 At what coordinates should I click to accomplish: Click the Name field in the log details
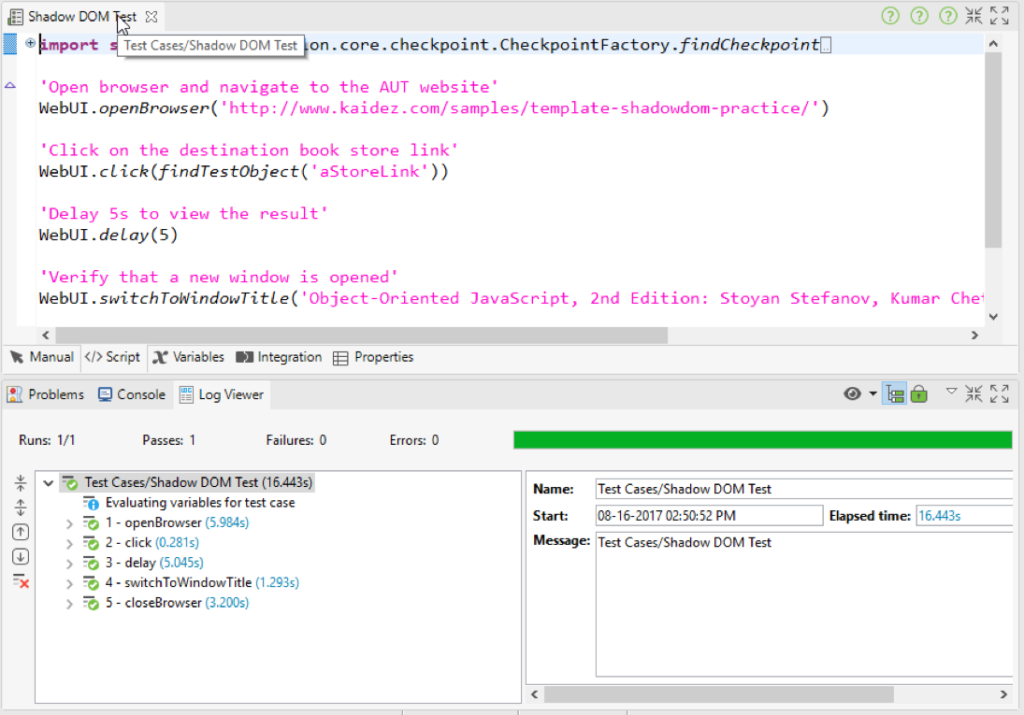[804, 489]
